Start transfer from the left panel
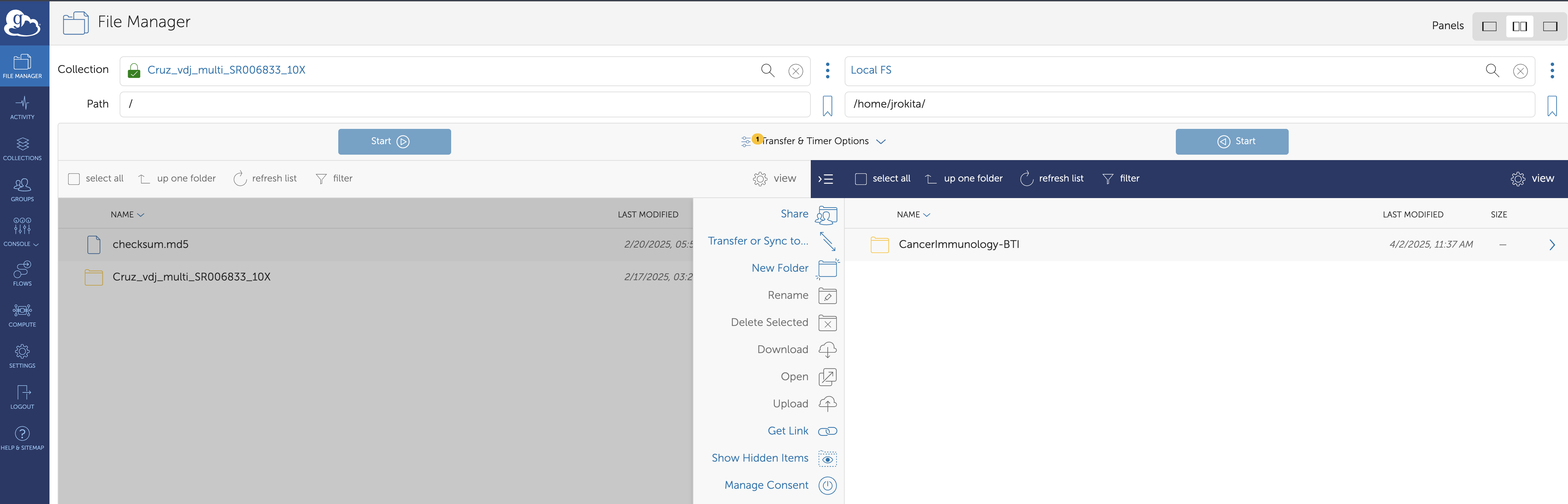Screen dimensions: 1568x504 click(395, 141)
